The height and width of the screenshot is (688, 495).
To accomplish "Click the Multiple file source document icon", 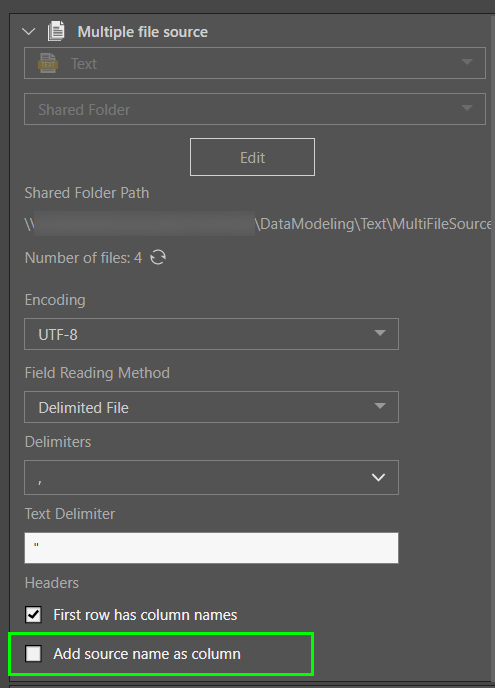I will (x=56, y=32).
